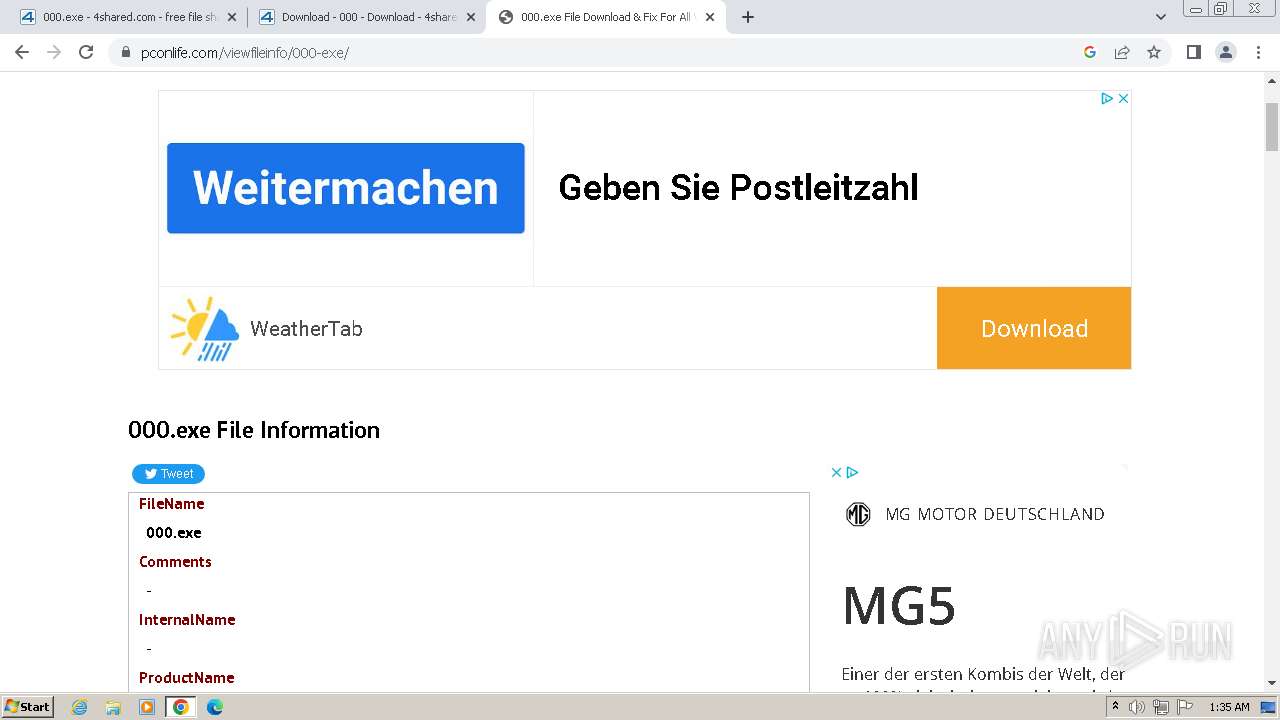Open the network tray icon
Viewport: 1280px width, 720px height.
click(x=1161, y=707)
